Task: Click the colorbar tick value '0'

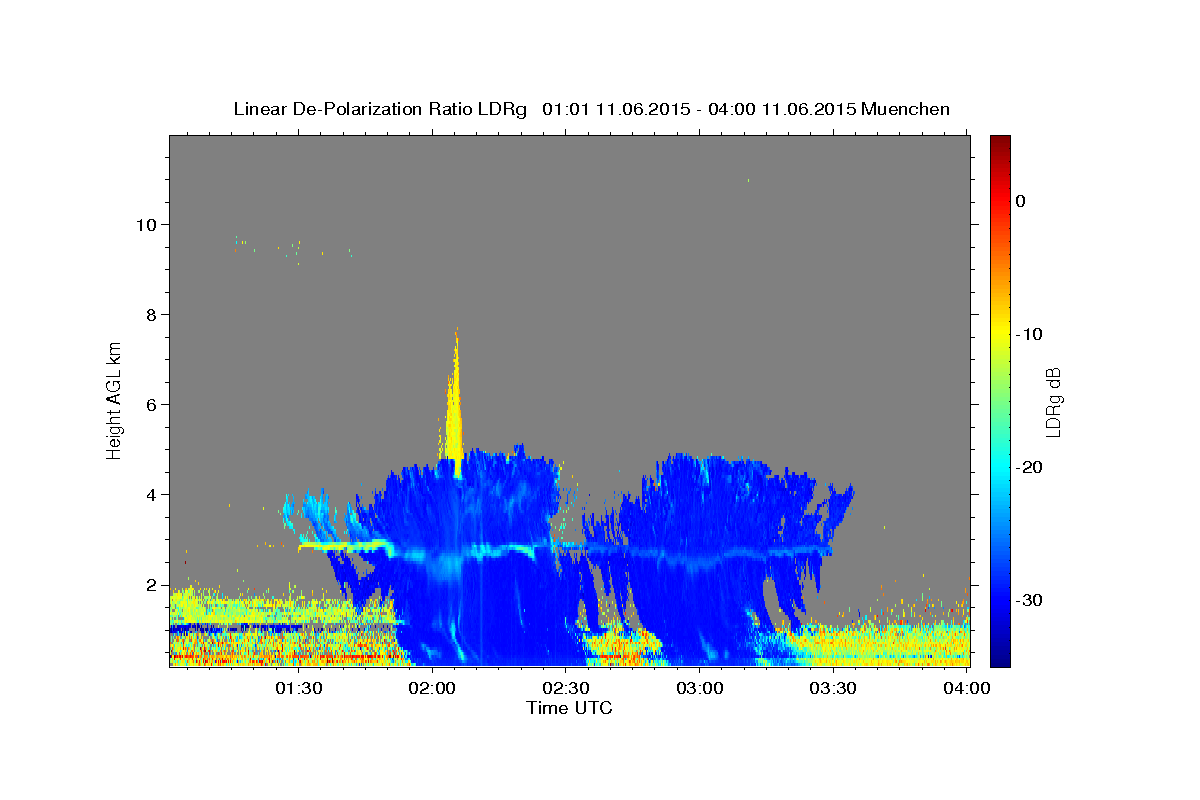Action: pyautogui.click(x=1020, y=201)
